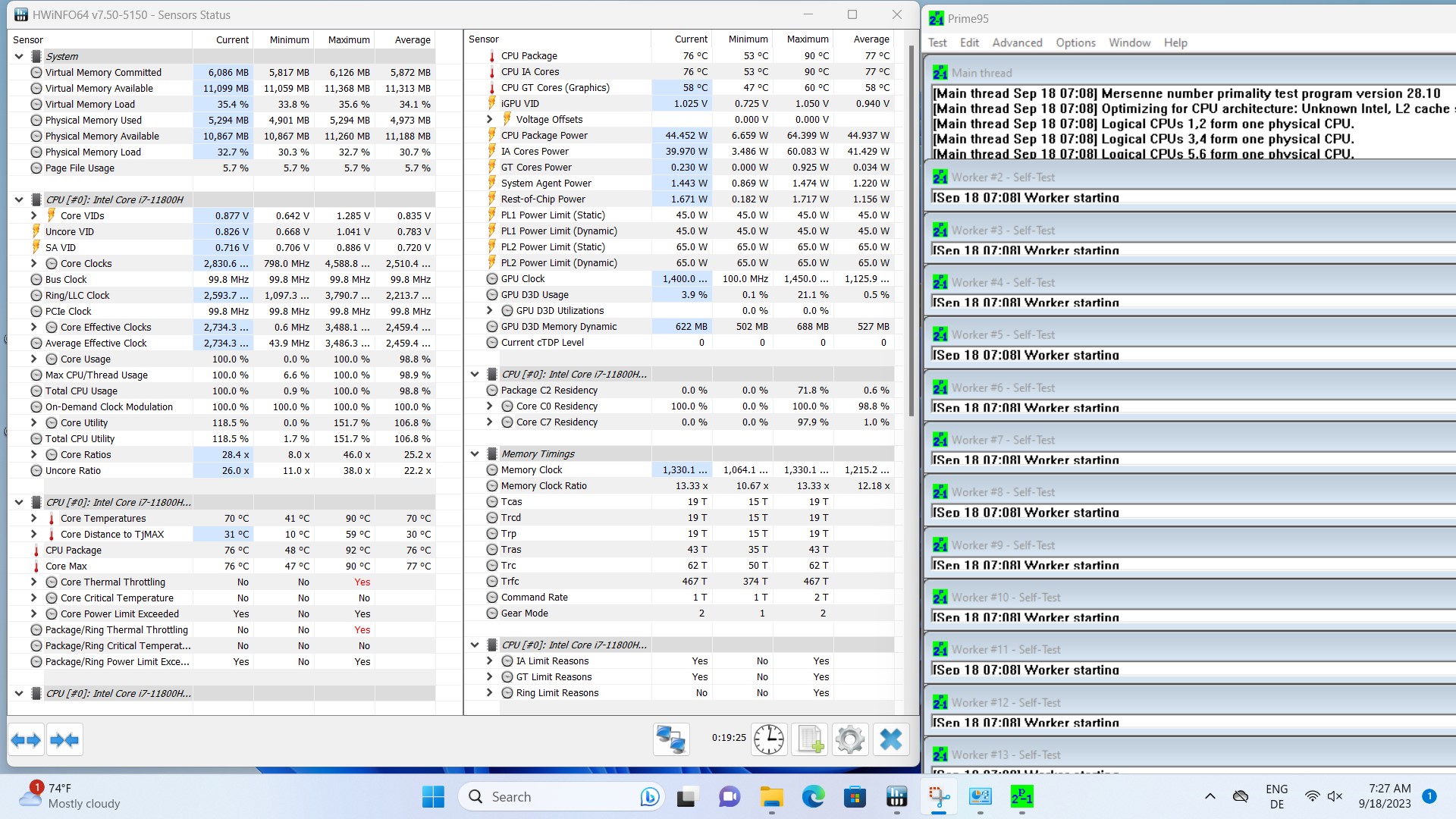
Task: Expand the Core Clocks row
Action: coord(34,263)
